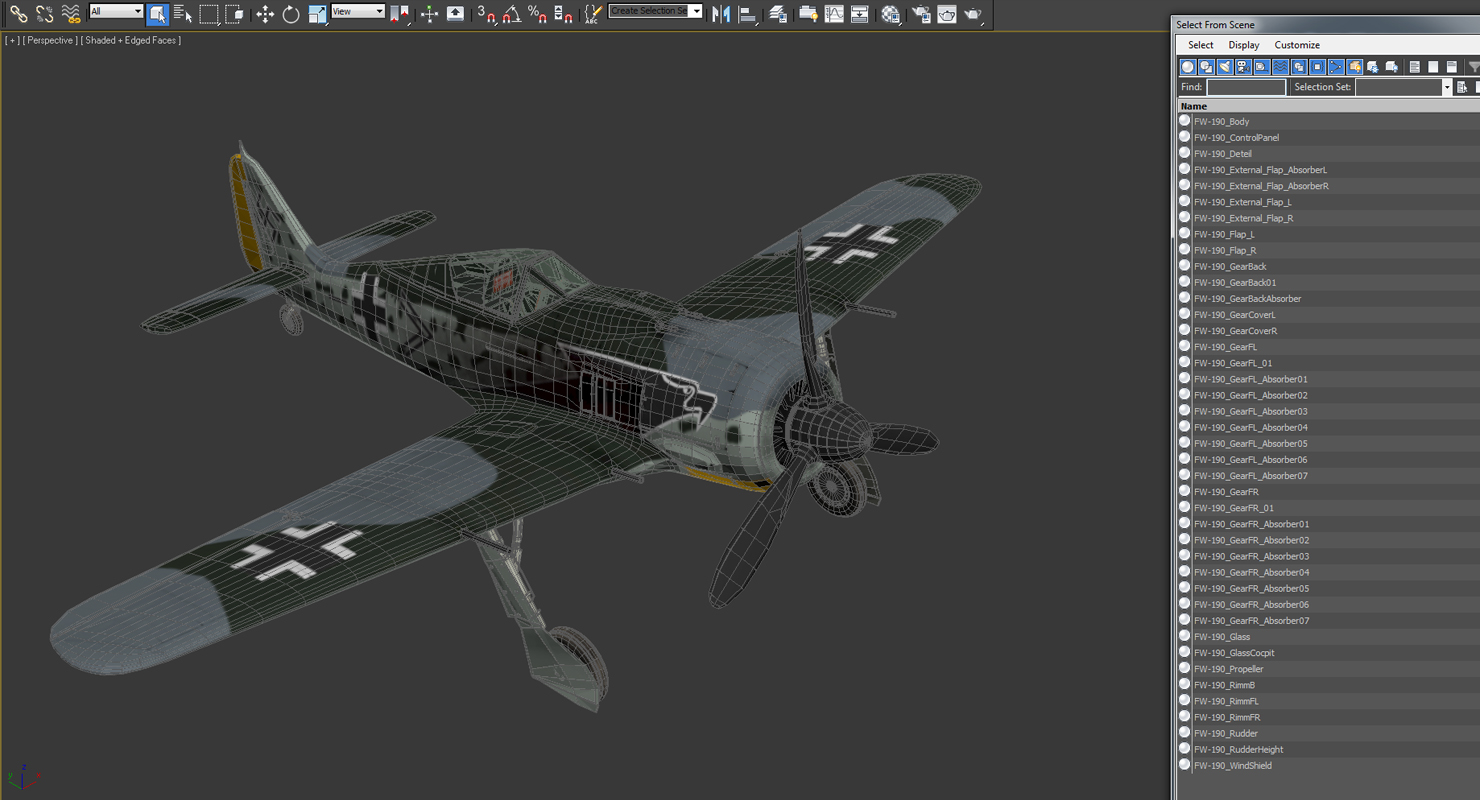Toggle Display Cameras filter
The width and height of the screenshot is (1480, 800).
tap(1243, 67)
